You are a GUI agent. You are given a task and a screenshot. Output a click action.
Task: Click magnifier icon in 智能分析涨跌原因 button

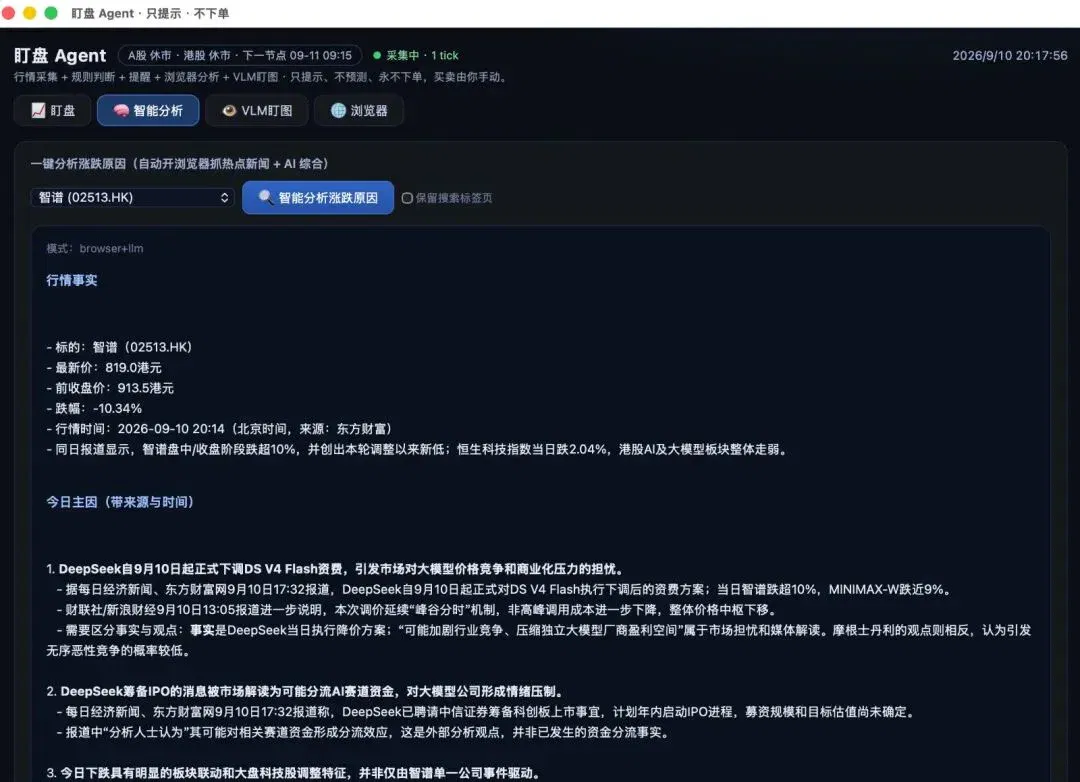[x=265, y=198]
